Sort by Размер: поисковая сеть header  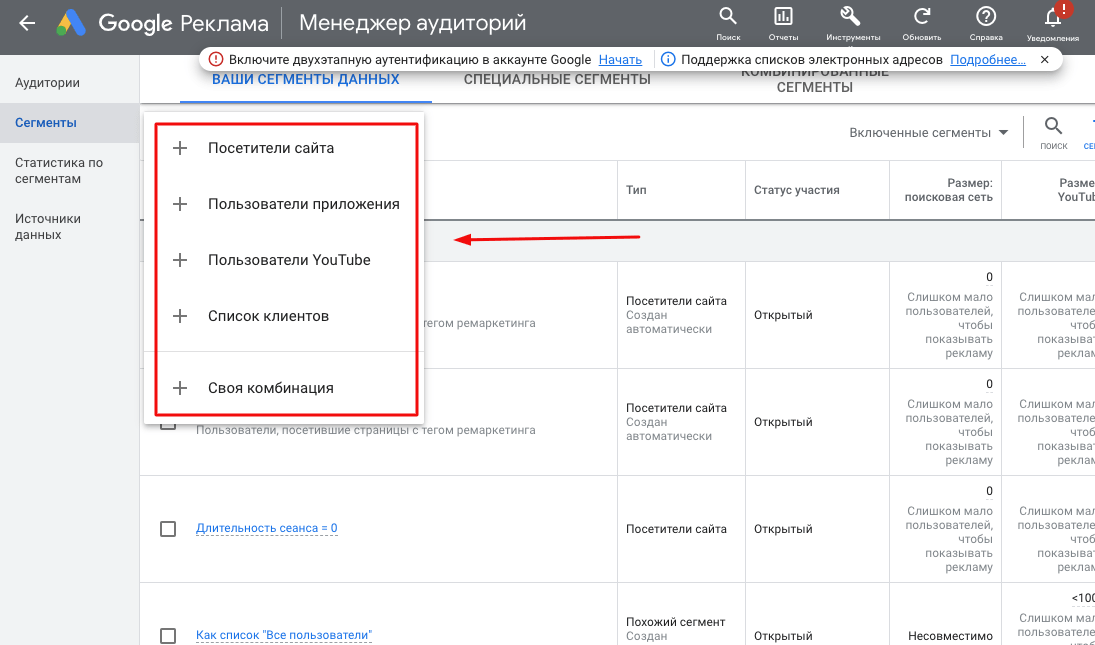click(948, 190)
